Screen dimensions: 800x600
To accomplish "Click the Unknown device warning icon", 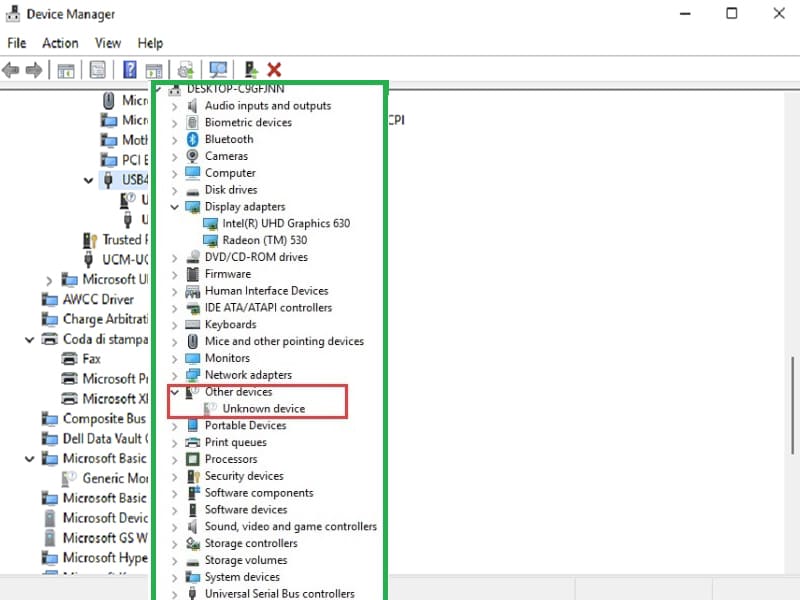I will [x=210, y=408].
